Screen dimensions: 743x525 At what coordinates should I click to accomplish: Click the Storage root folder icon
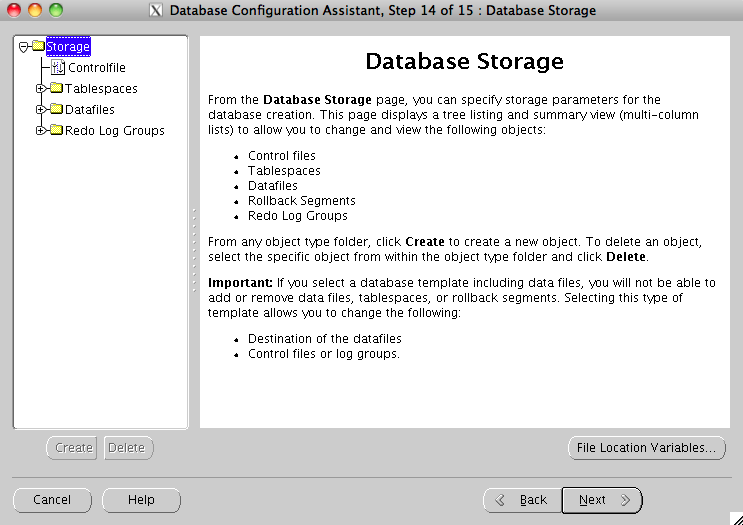point(37,47)
